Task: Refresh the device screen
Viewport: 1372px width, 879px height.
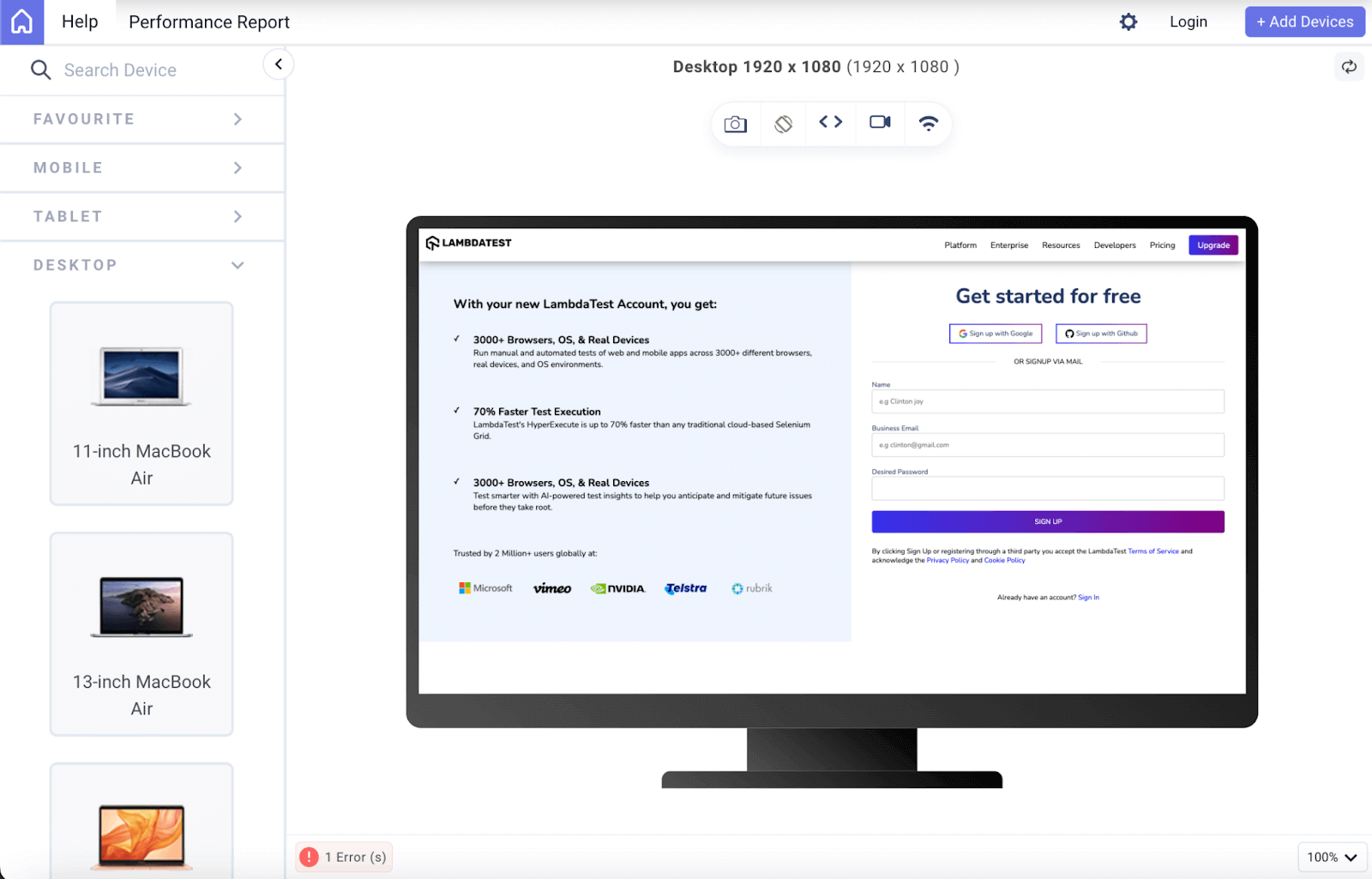Action: tap(1348, 66)
